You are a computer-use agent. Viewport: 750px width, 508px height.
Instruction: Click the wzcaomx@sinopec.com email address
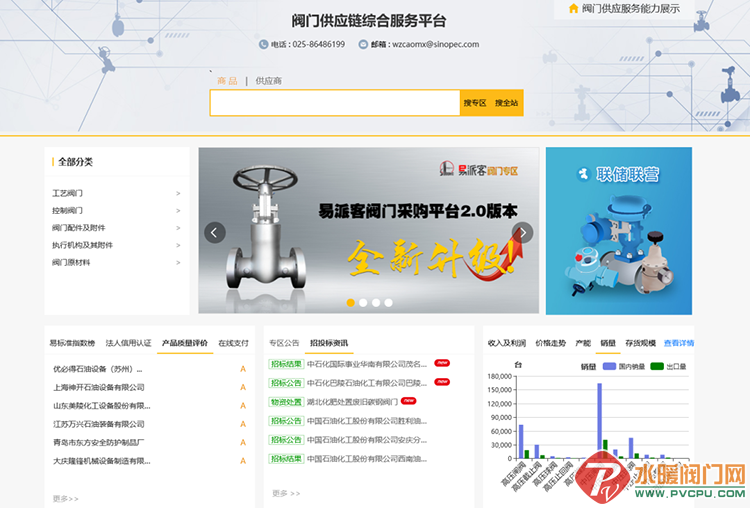pos(435,44)
